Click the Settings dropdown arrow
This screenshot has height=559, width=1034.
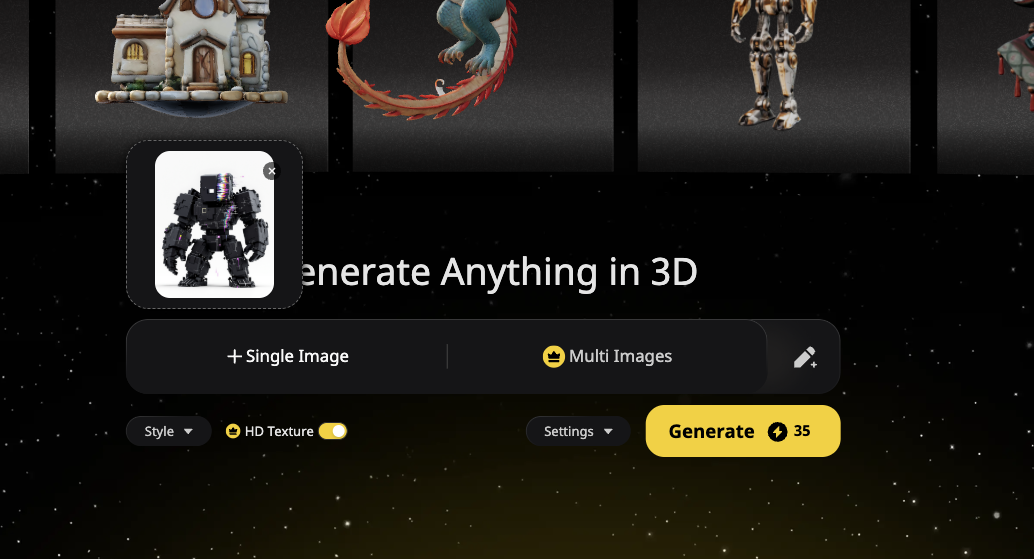608,432
